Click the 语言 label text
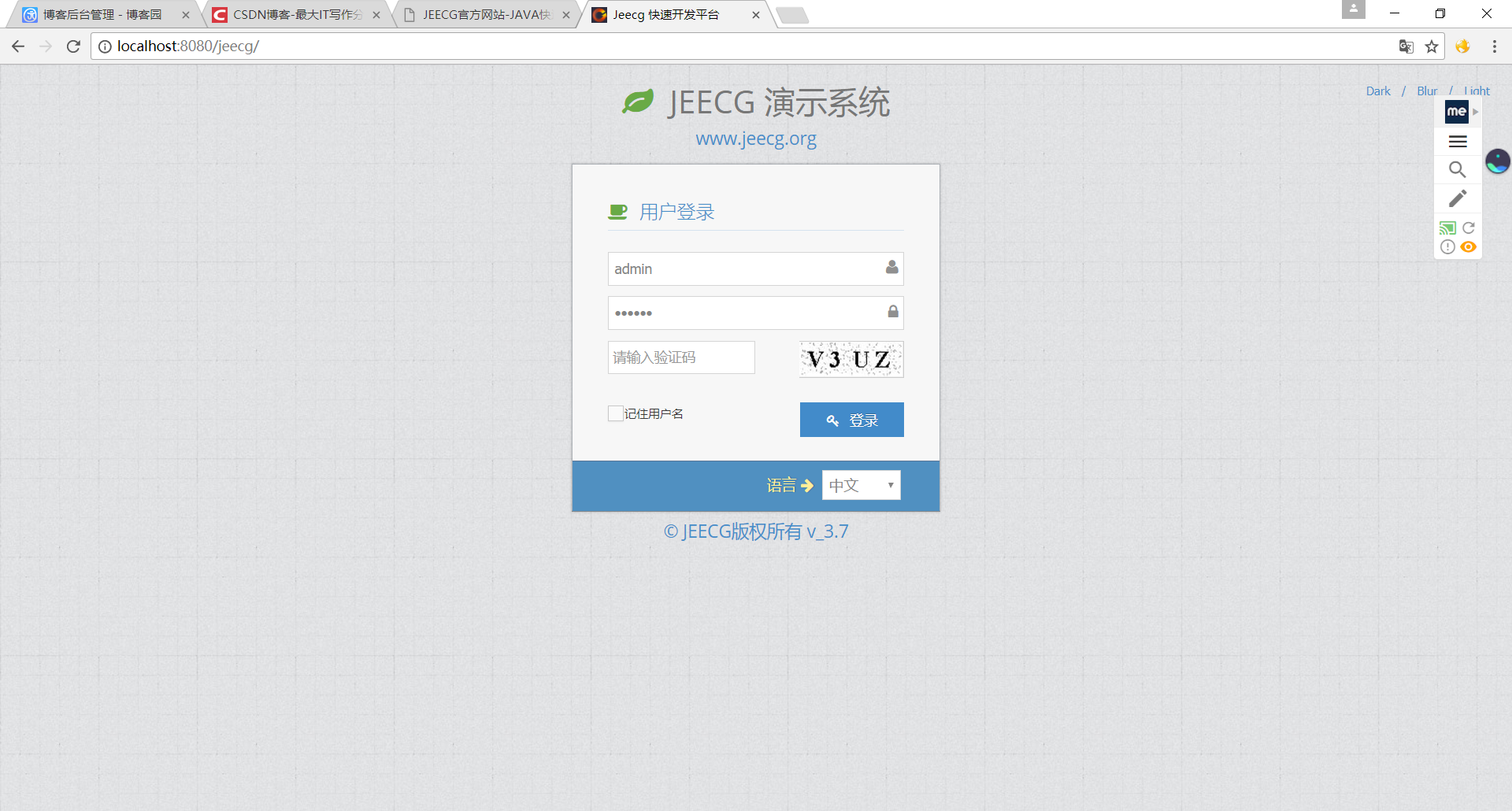 (x=781, y=486)
